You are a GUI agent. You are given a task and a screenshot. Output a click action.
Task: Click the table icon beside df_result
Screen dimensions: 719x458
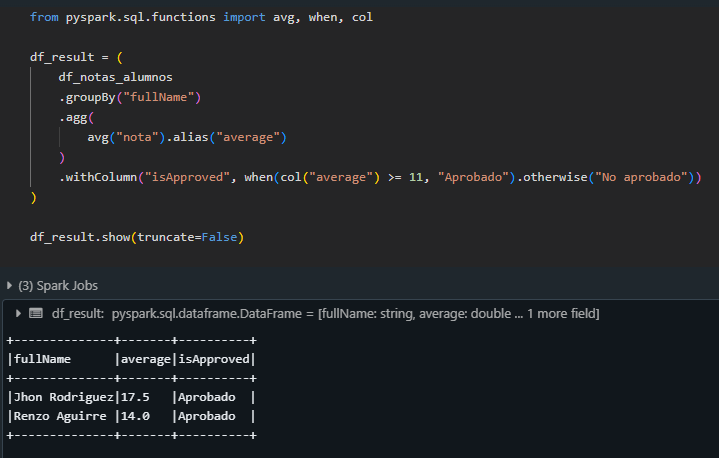(x=36, y=314)
